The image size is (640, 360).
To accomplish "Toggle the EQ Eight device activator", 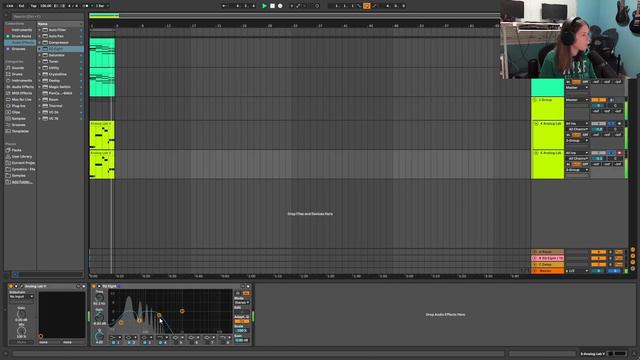I will point(94,287).
